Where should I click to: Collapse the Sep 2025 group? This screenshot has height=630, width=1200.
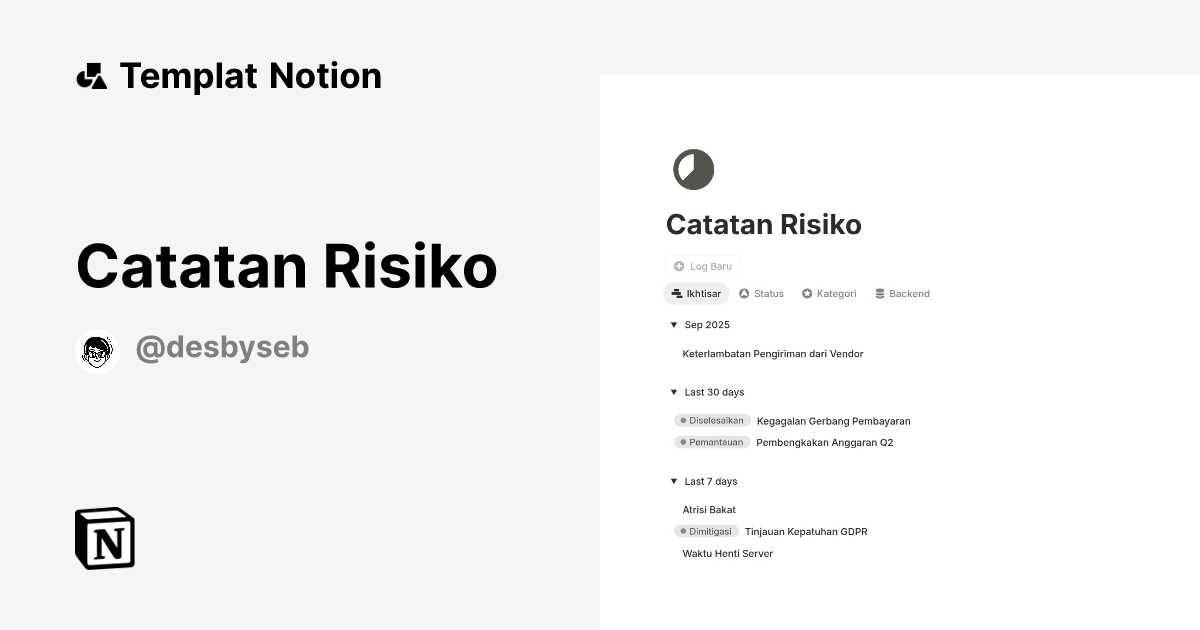click(673, 324)
